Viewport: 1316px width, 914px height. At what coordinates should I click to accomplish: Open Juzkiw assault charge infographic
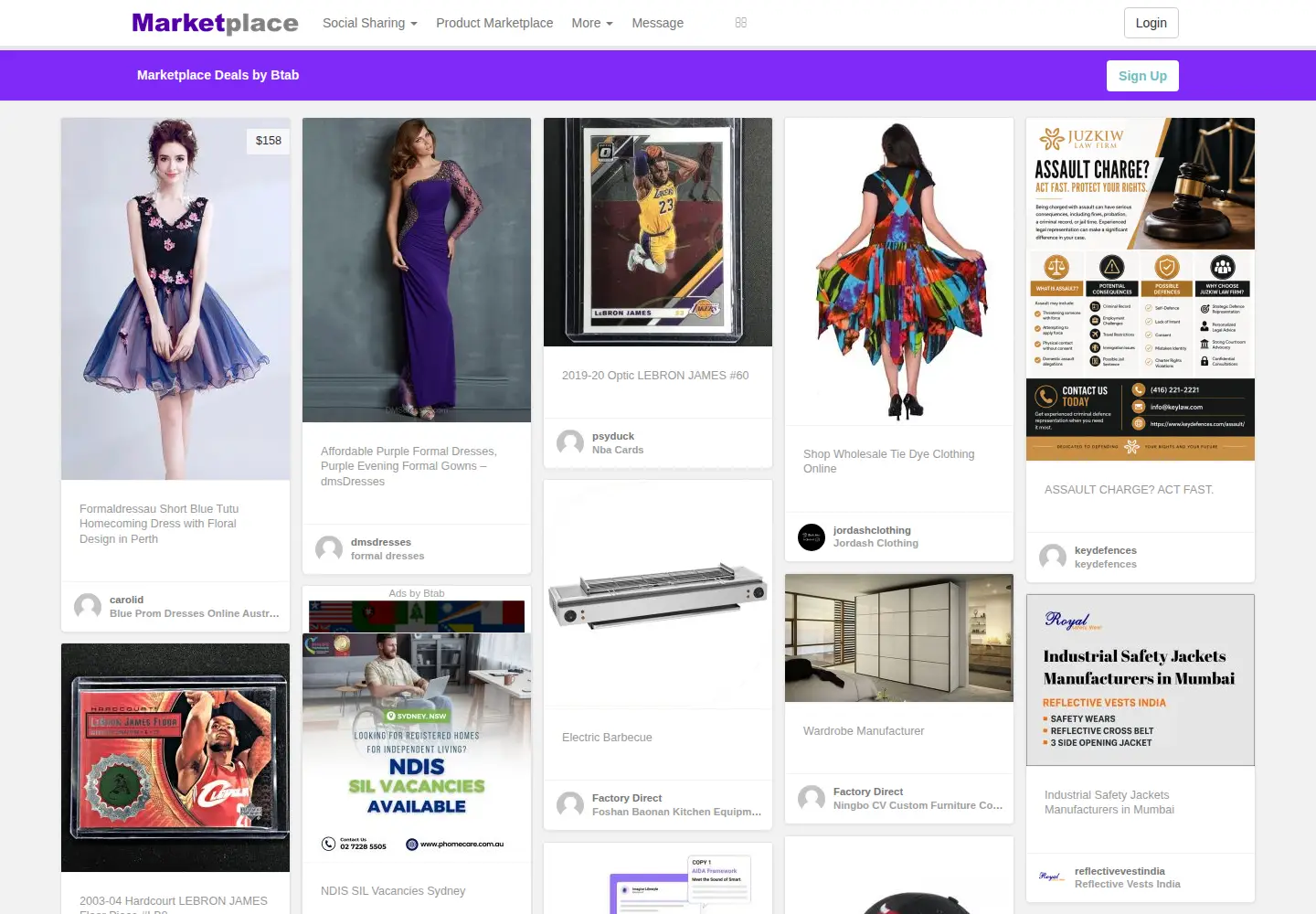(x=1141, y=289)
